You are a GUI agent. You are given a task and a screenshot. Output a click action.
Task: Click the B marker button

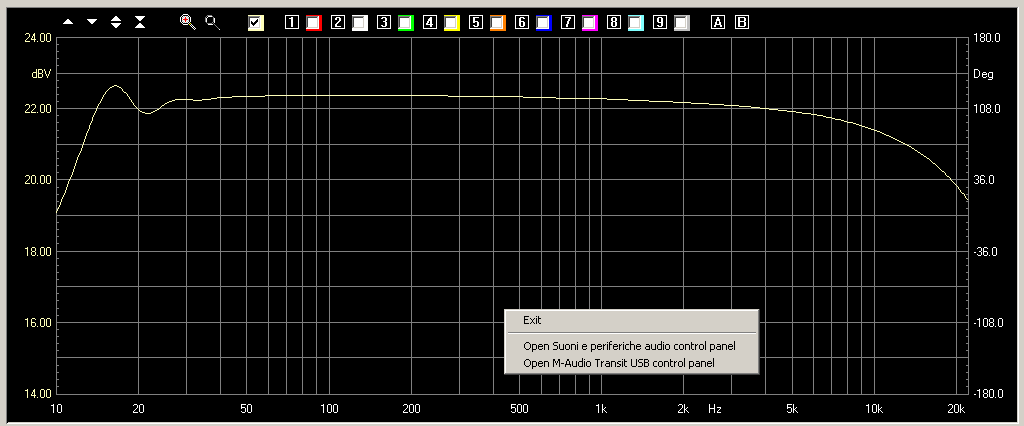(x=741, y=22)
